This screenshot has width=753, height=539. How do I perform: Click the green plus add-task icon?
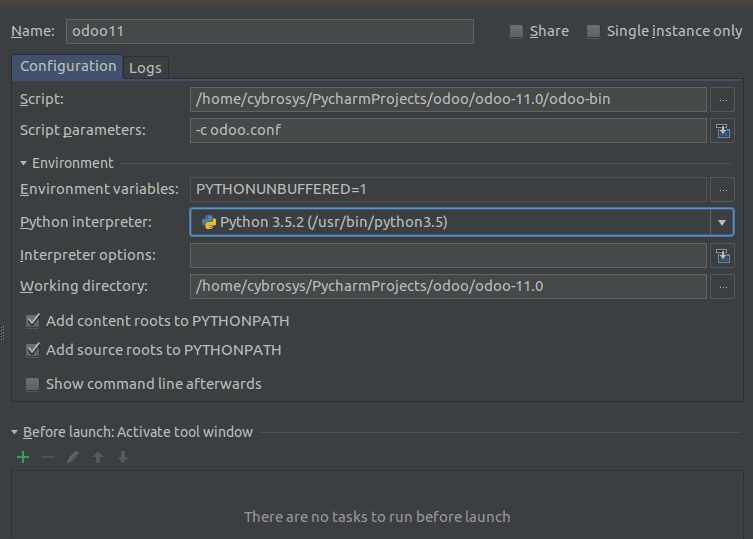[23, 457]
